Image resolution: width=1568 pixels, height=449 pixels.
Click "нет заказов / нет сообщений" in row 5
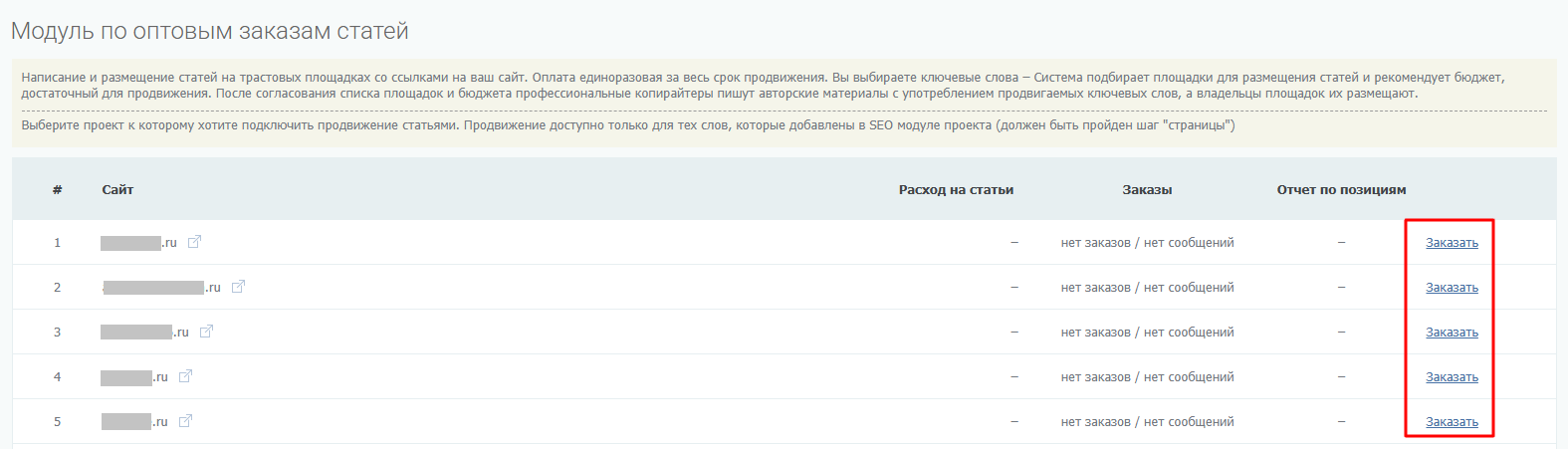click(1147, 422)
